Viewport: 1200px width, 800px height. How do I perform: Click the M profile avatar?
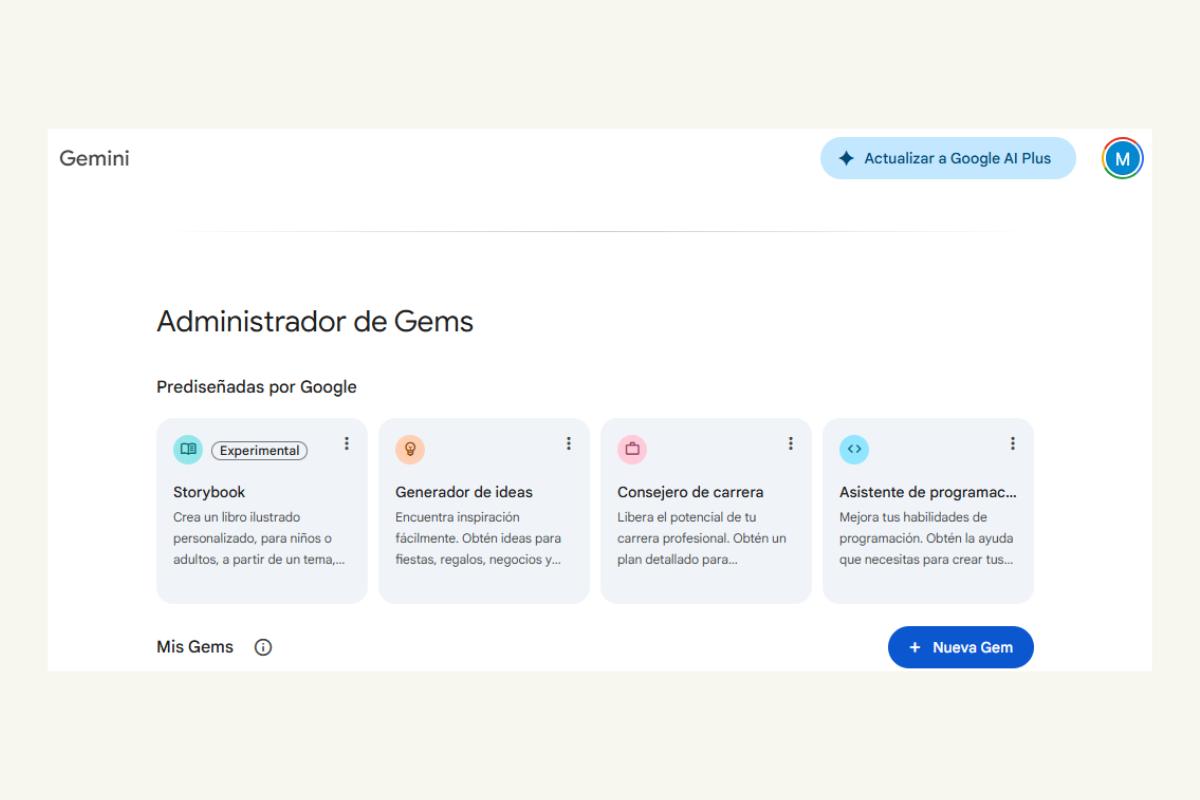click(x=1121, y=157)
